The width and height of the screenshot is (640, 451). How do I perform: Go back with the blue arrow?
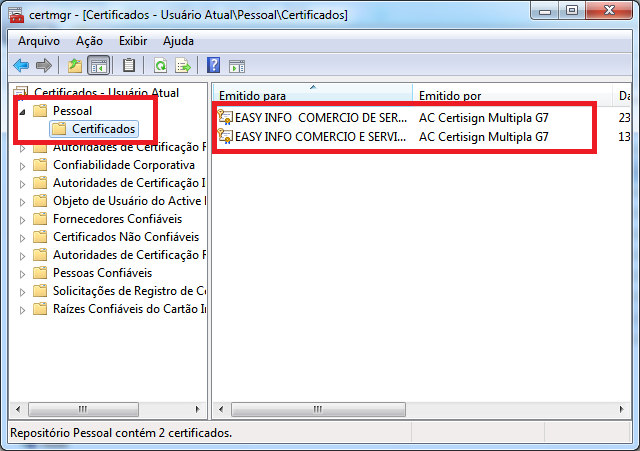coord(21,65)
